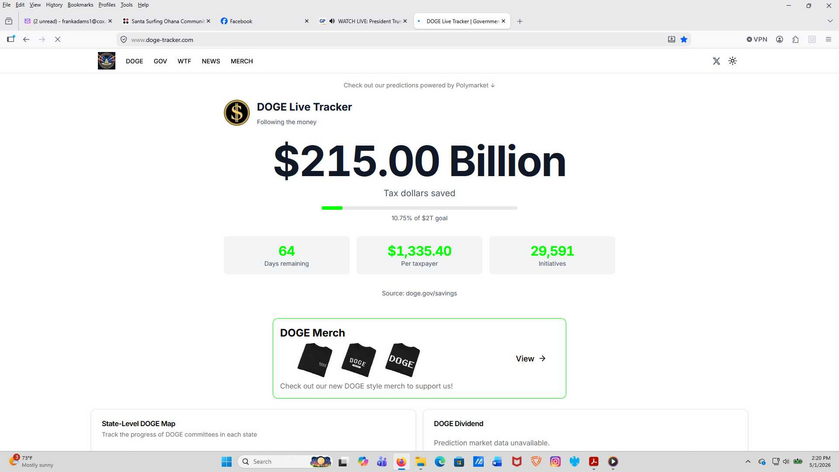The height and width of the screenshot is (472, 839).
Task: Click the State-Level DOGE Map heading
Action: click(139, 423)
